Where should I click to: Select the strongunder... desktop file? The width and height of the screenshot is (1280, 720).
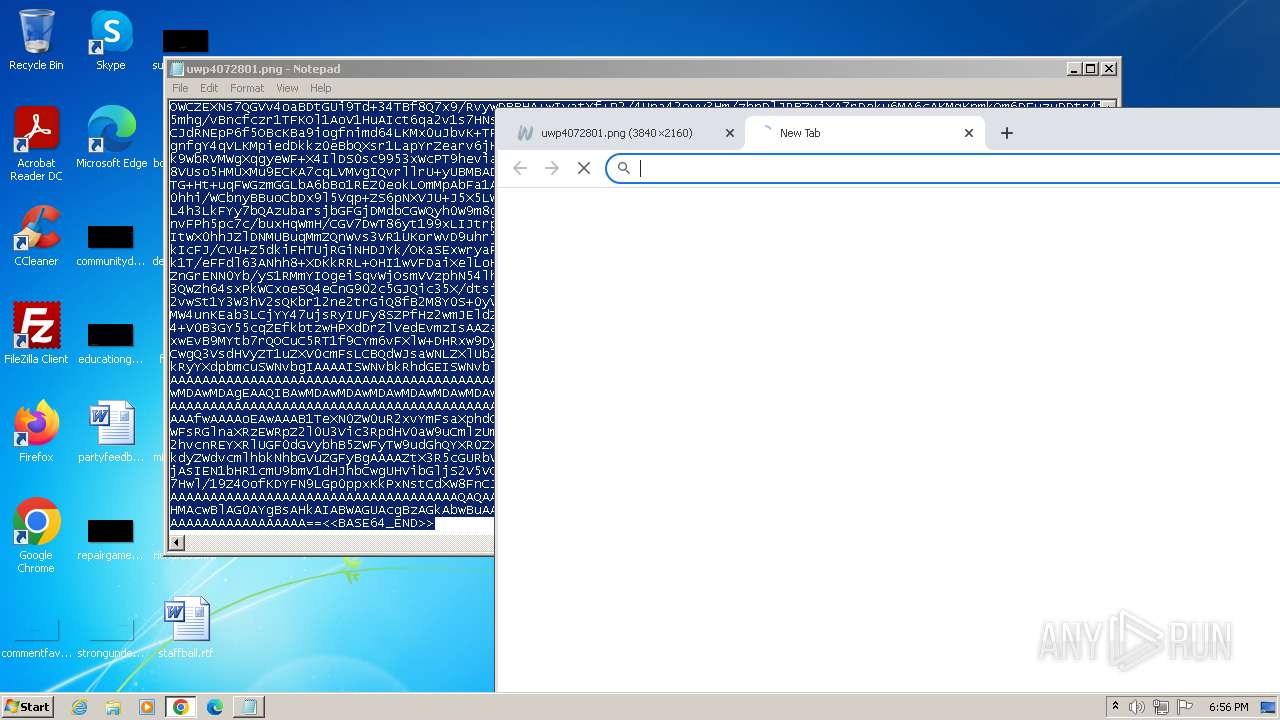[111, 638]
